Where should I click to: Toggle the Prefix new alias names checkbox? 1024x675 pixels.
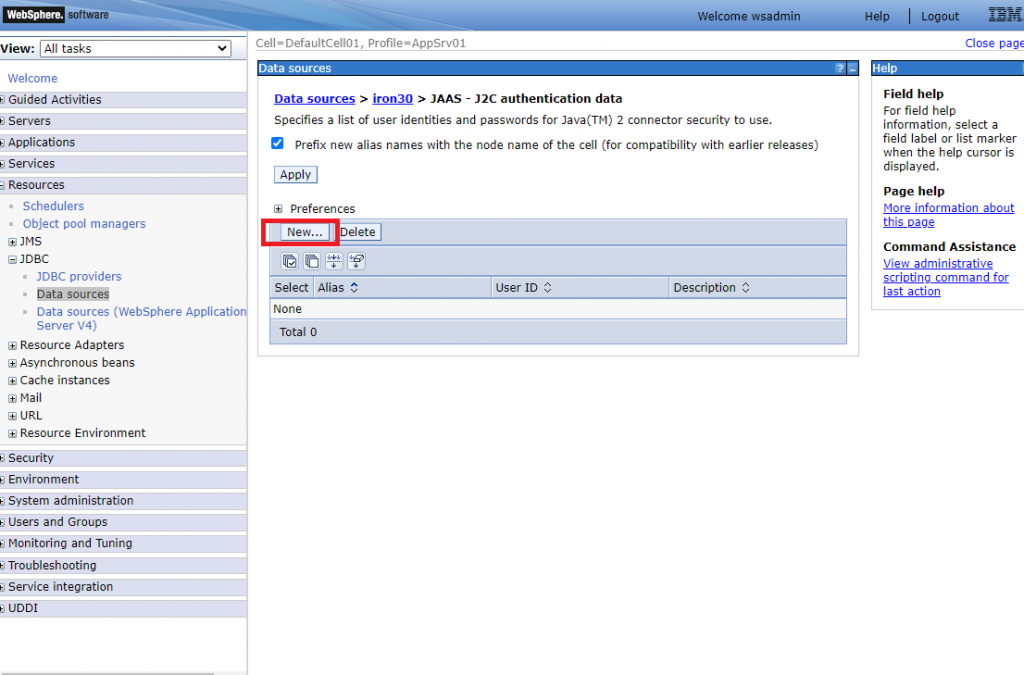pyautogui.click(x=278, y=144)
